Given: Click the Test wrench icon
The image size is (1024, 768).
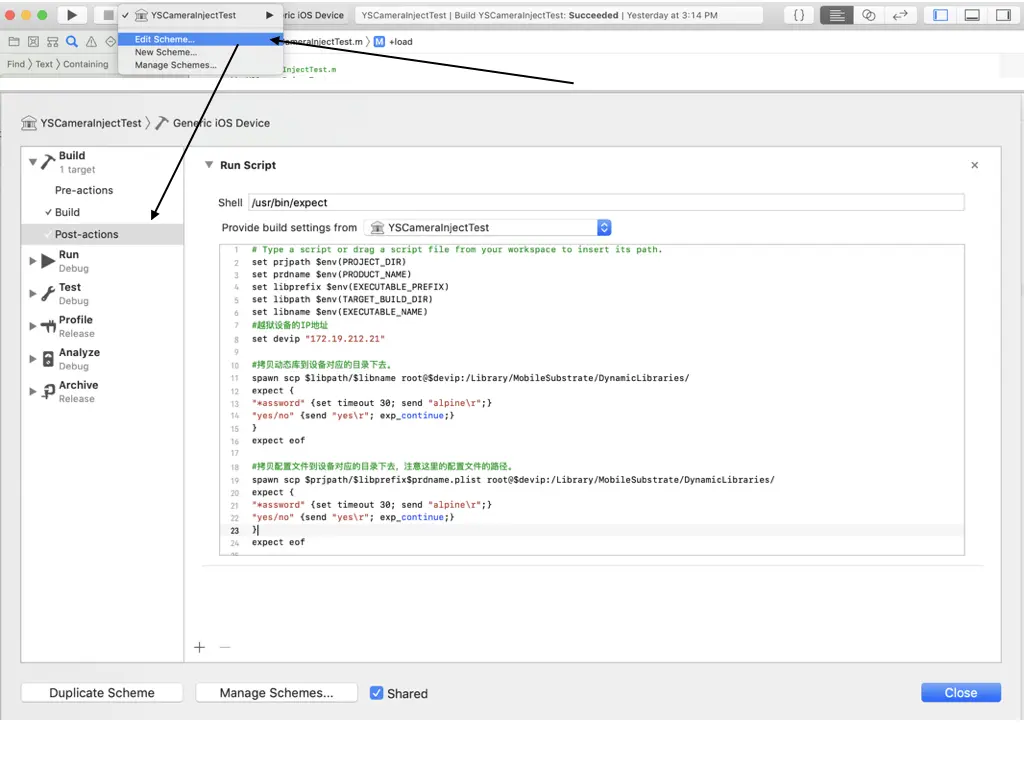Looking at the screenshot, I should click(48, 293).
